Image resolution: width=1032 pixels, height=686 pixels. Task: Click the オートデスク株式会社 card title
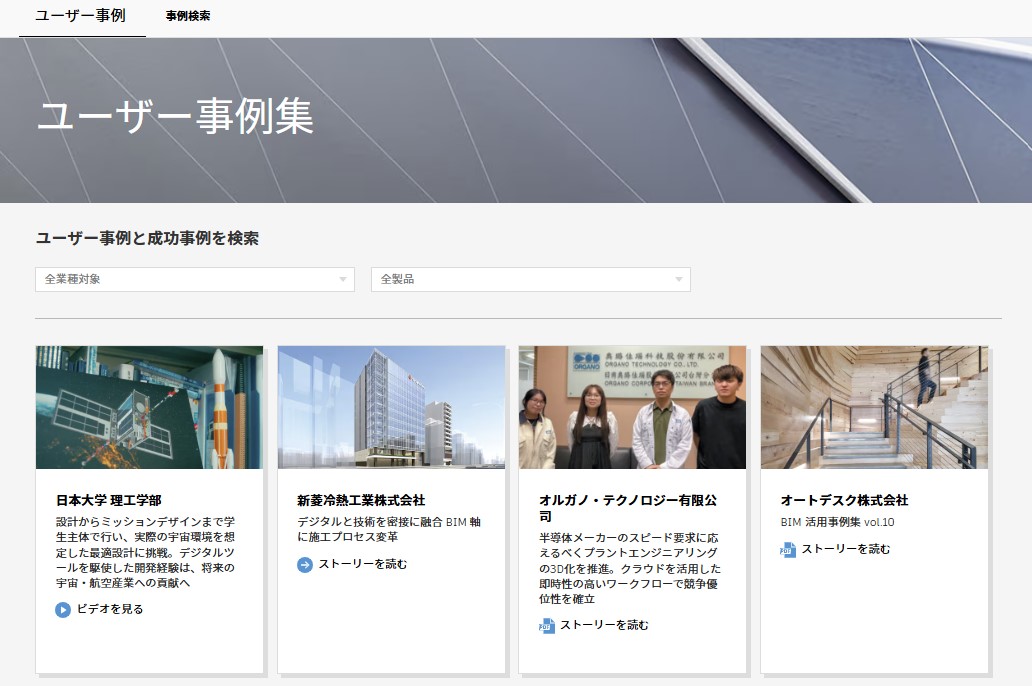(x=844, y=500)
